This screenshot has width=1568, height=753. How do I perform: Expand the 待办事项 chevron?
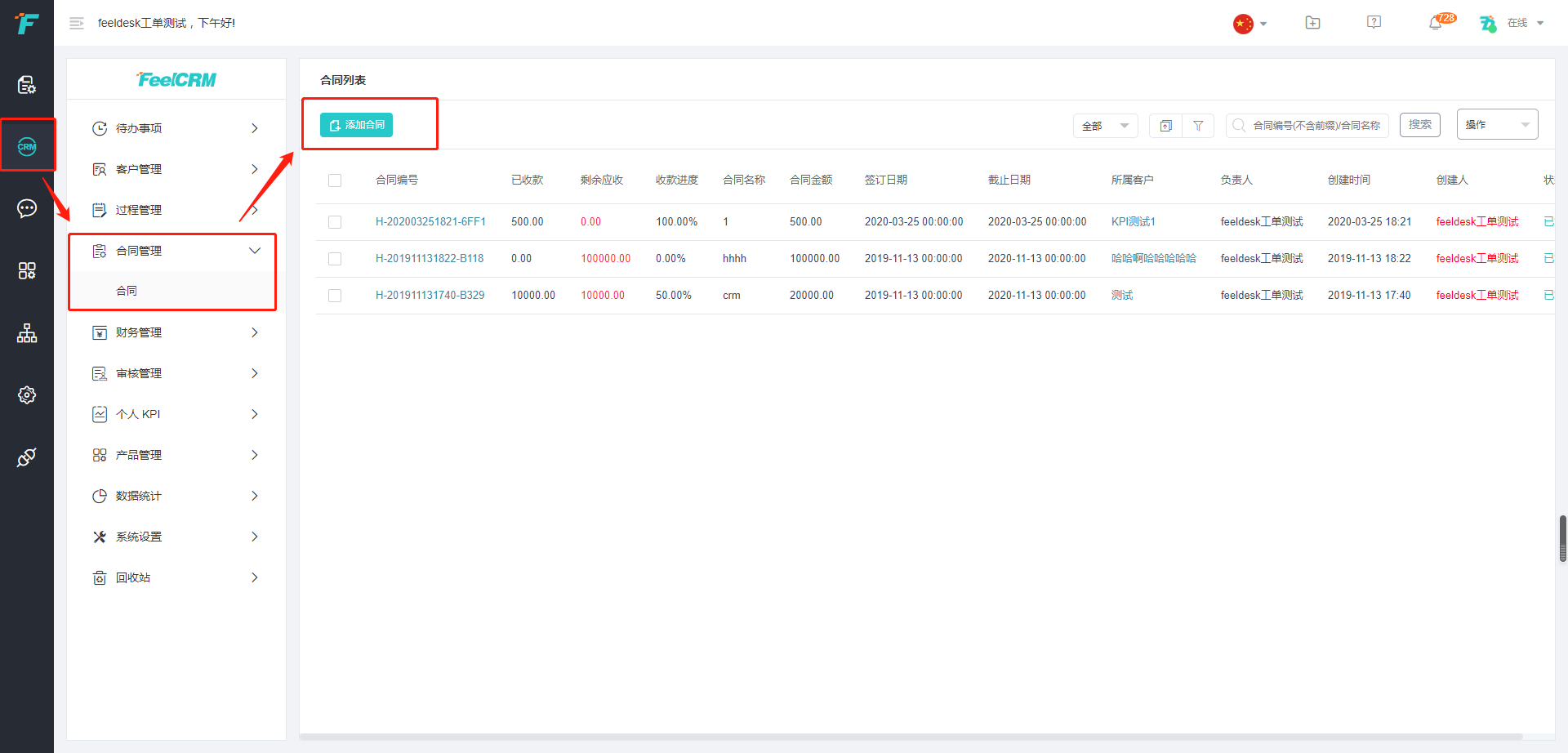(x=255, y=128)
